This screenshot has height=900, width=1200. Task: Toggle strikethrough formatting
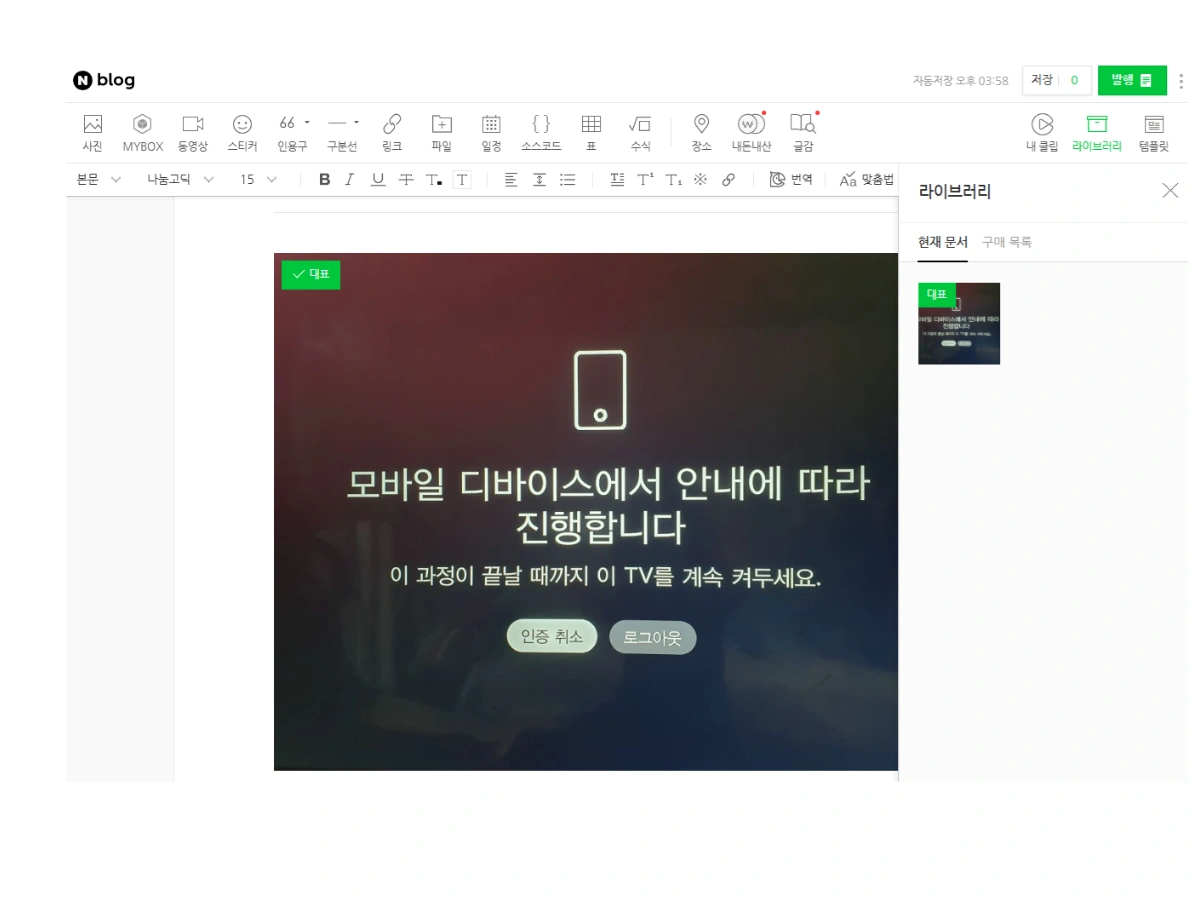point(404,179)
